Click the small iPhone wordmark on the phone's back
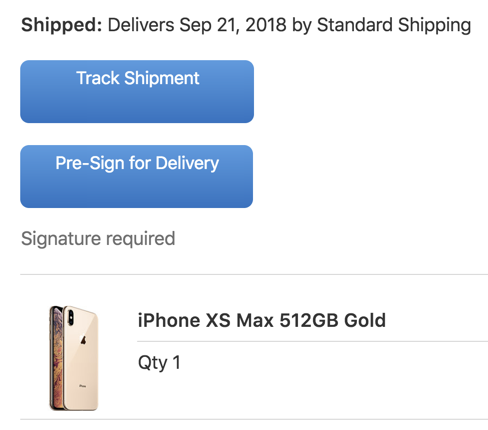This screenshot has width=488, height=430. 83,386
